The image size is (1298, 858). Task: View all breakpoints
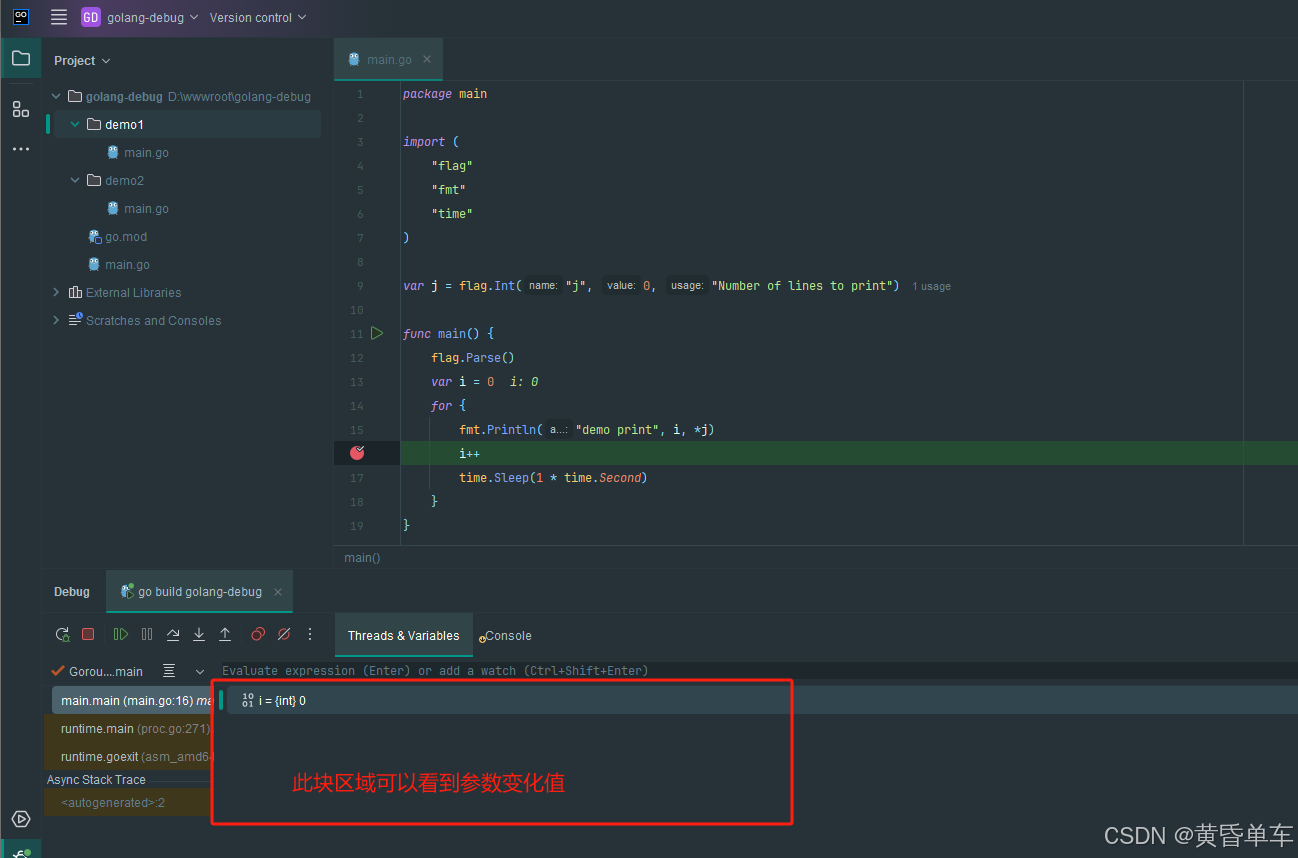[258, 634]
